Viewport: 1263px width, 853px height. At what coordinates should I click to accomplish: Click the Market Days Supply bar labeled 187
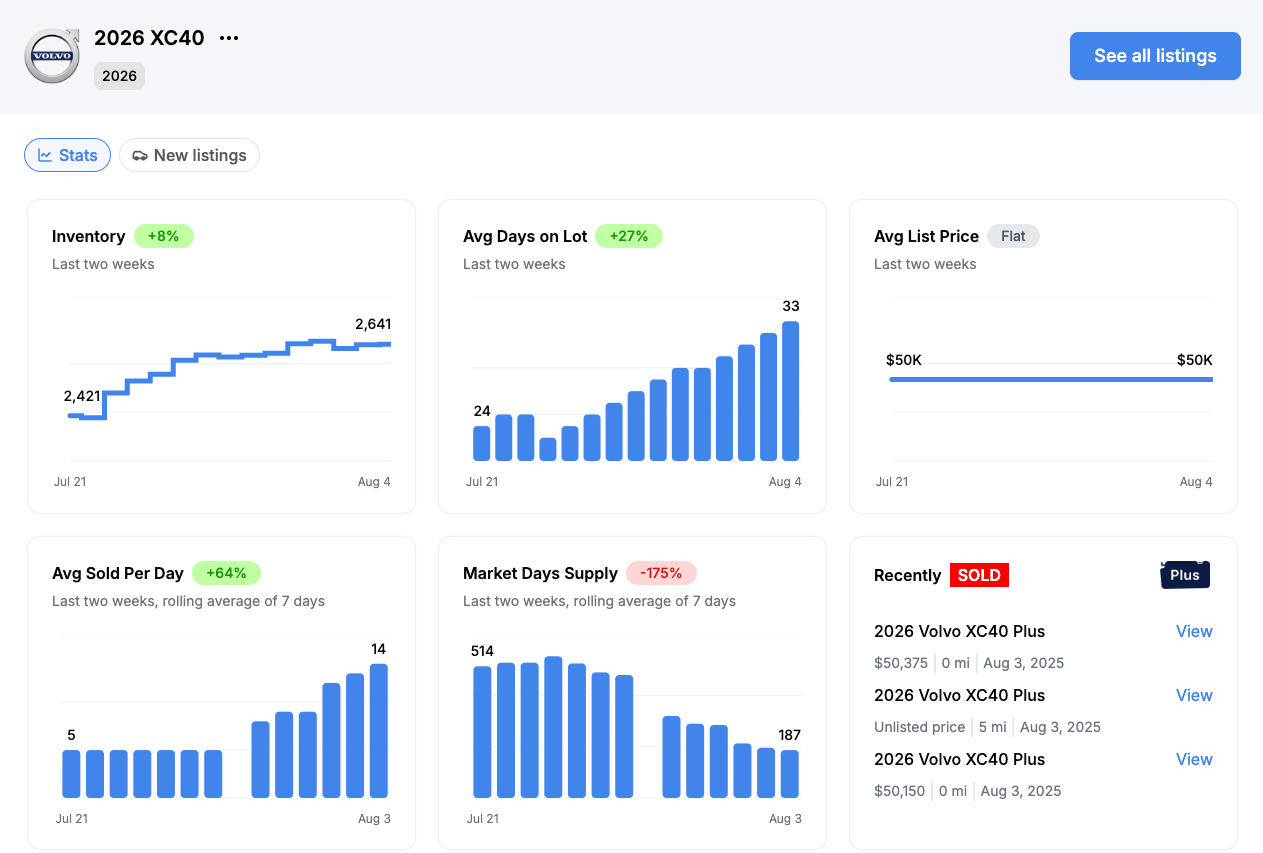(x=790, y=774)
